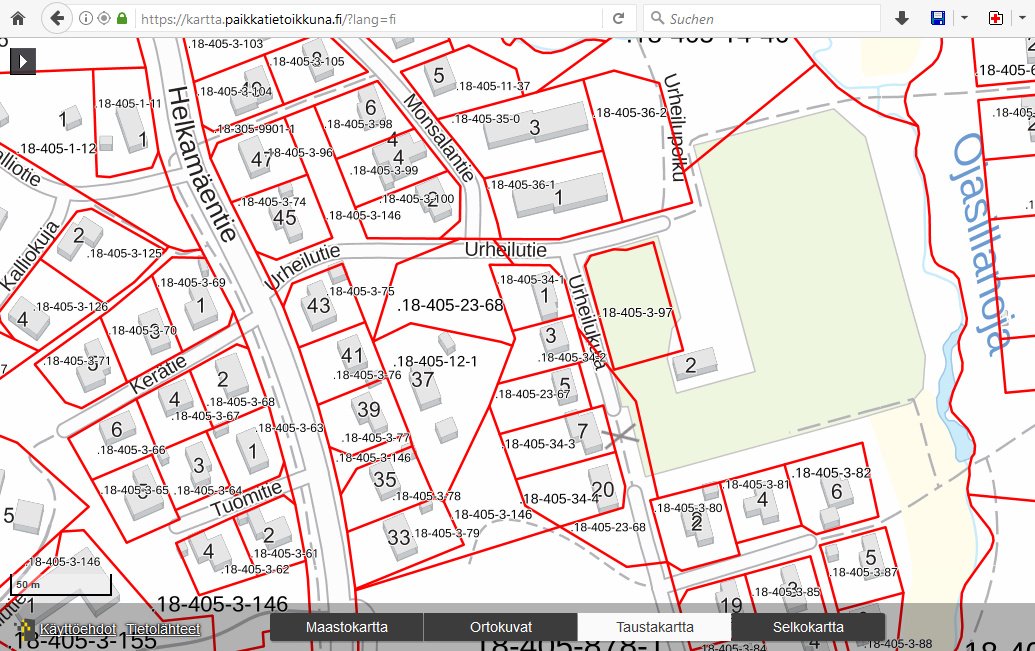
Task: Open the Käyttöehdot terms link
Action: (x=78, y=629)
